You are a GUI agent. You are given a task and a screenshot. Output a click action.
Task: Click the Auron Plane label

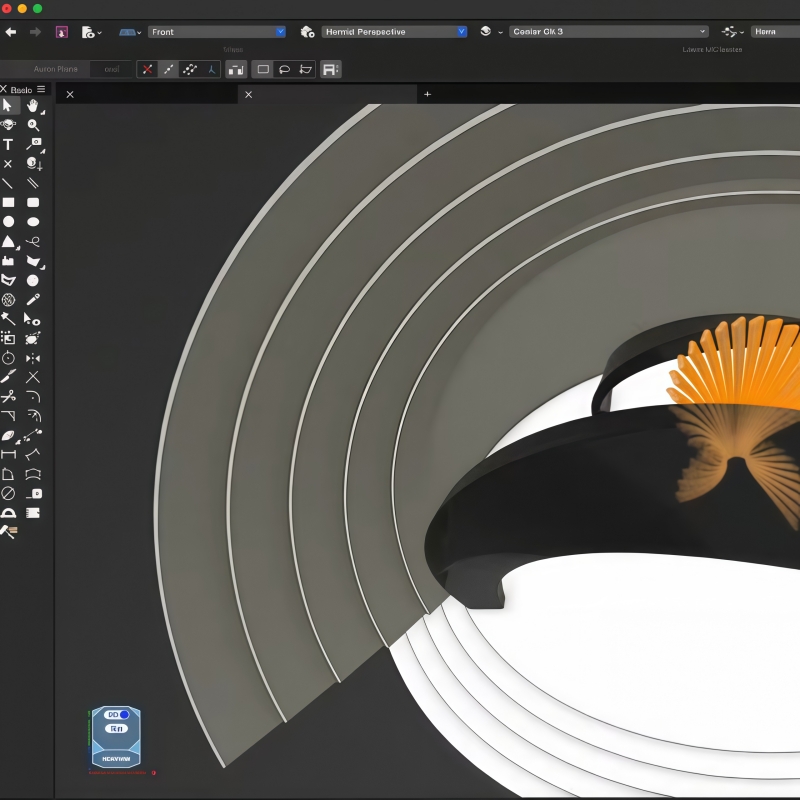click(x=55, y=69)
